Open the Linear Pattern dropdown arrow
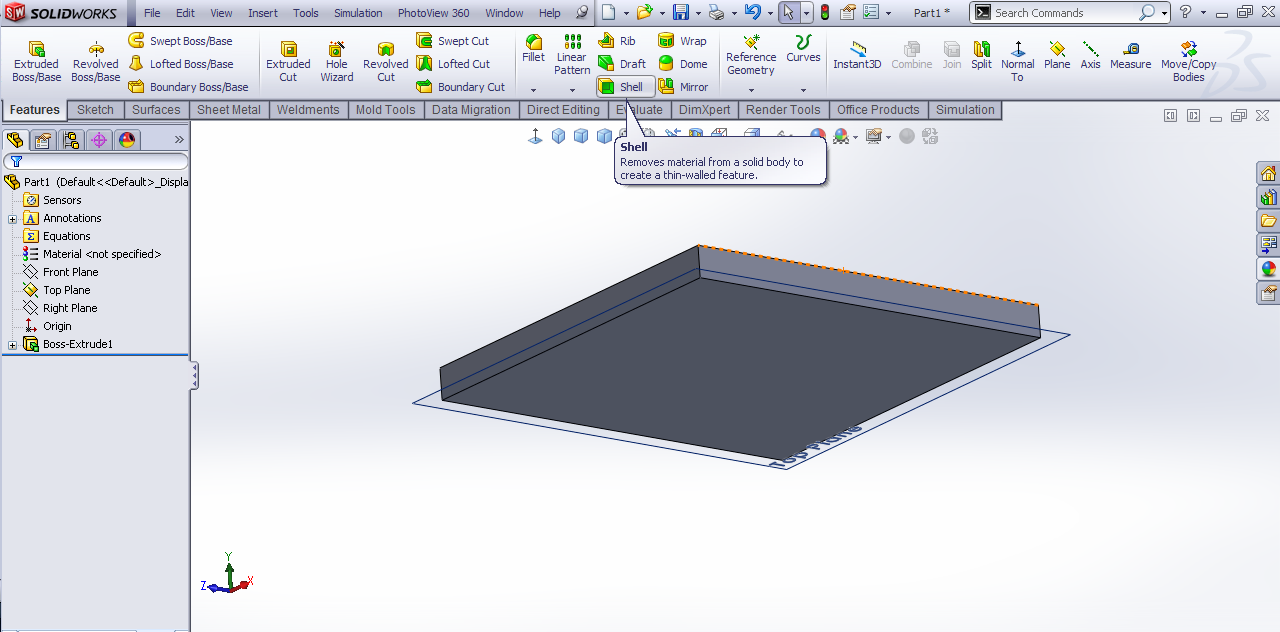 point(572,90)
